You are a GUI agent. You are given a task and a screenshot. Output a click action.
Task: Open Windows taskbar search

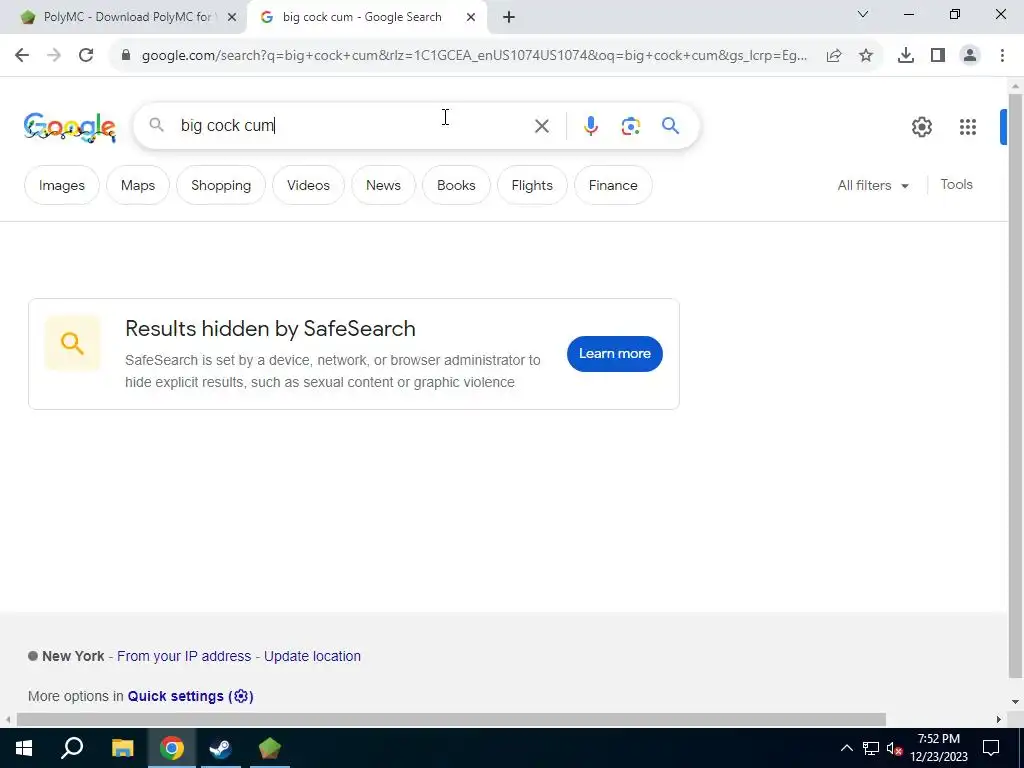[x=72, y=748]
